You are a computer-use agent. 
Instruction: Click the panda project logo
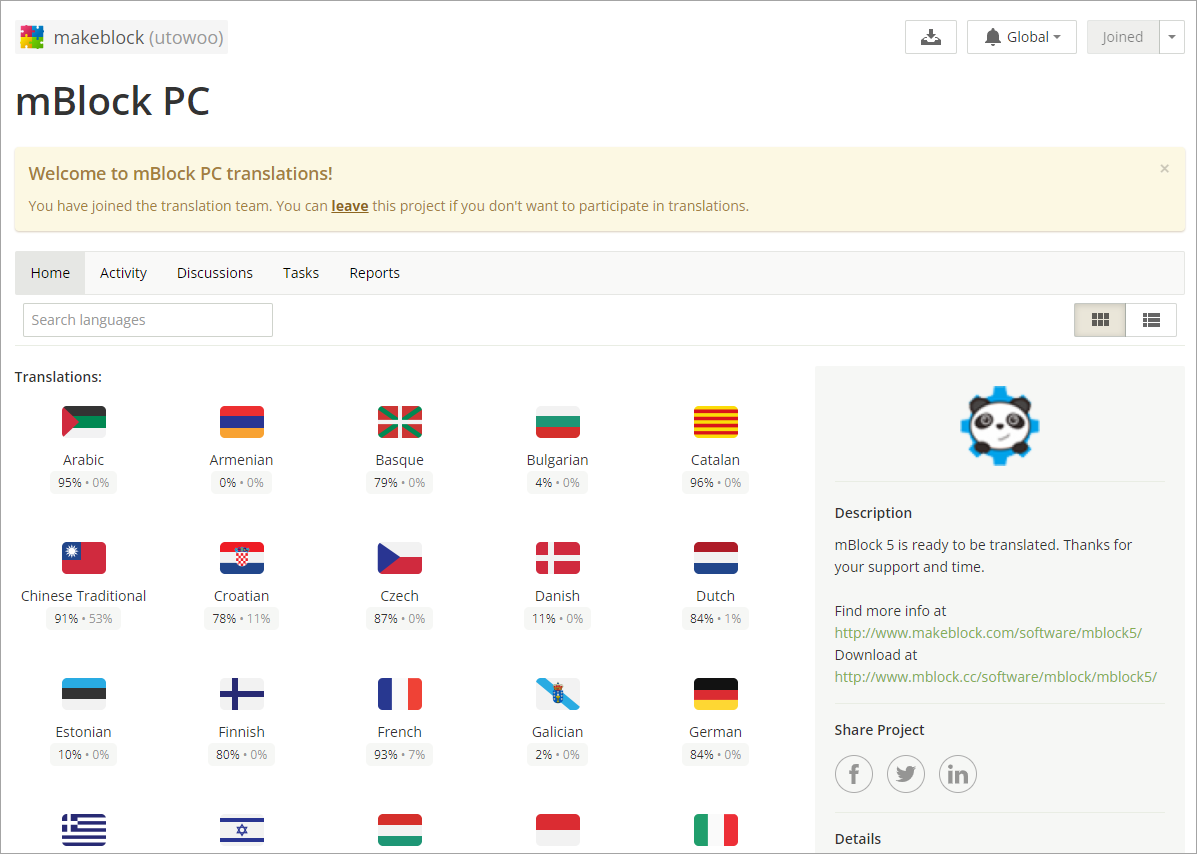pos(999,426)
